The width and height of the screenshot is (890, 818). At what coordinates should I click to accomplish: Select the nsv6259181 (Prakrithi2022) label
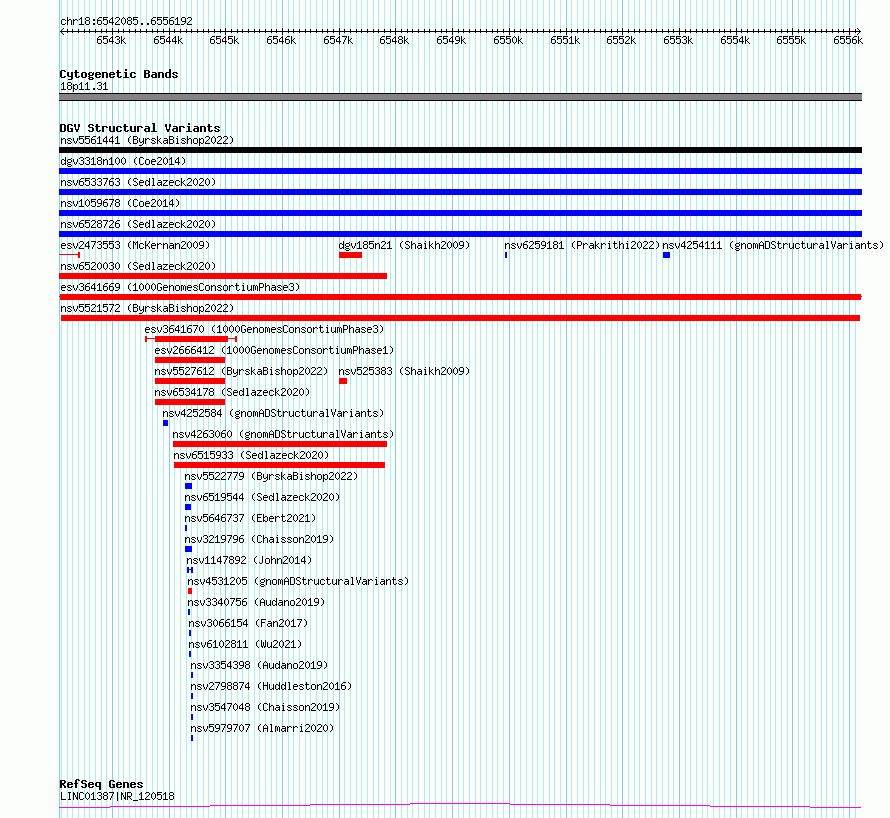point(582,245)
